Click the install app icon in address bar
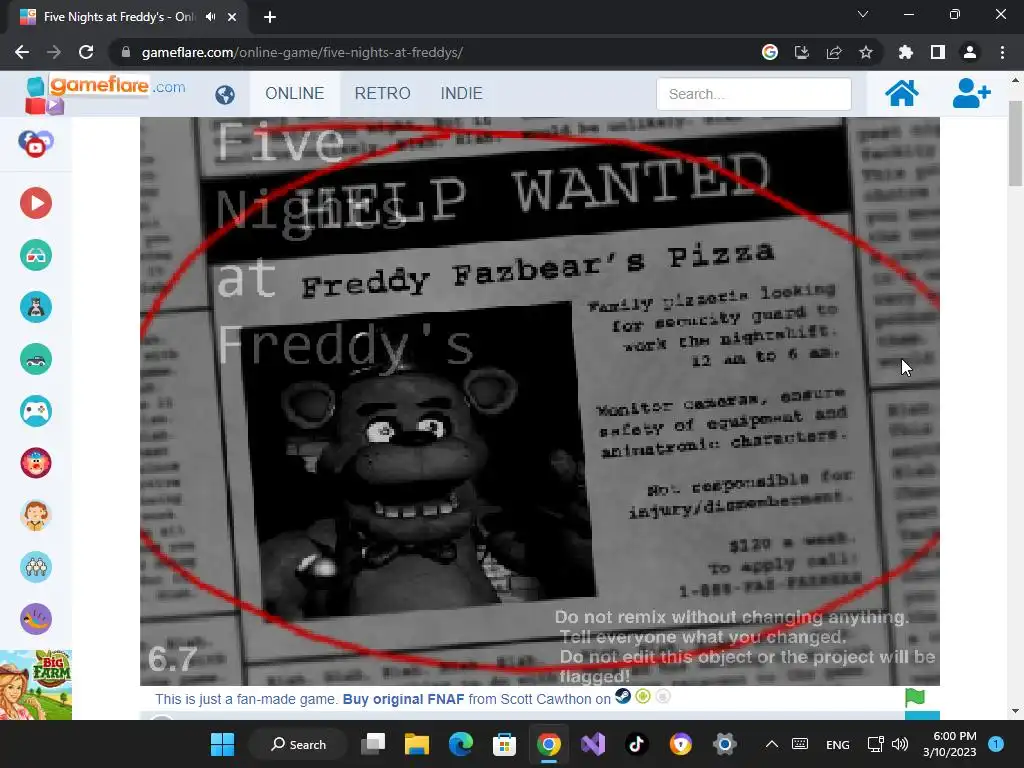1024x768 pixels. (802, 52)
